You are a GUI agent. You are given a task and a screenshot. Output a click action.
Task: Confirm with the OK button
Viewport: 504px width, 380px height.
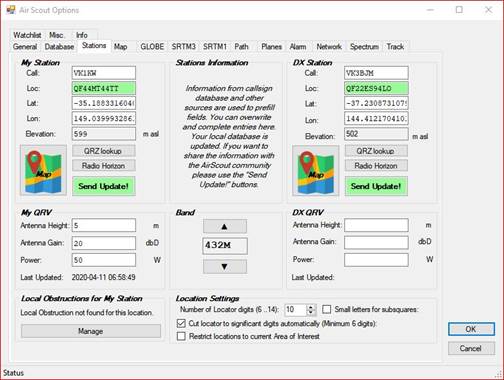471,329
